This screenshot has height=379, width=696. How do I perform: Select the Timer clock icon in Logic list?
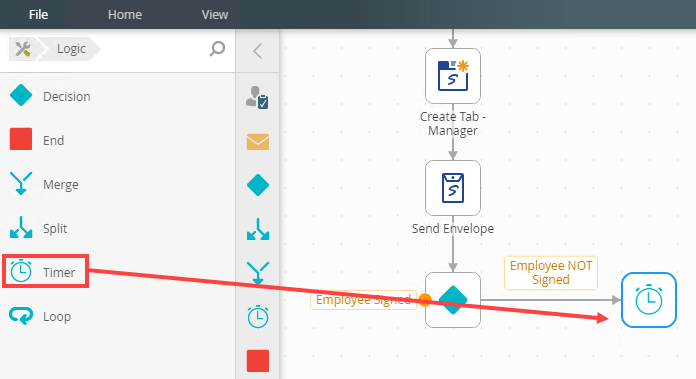(21, 271)
